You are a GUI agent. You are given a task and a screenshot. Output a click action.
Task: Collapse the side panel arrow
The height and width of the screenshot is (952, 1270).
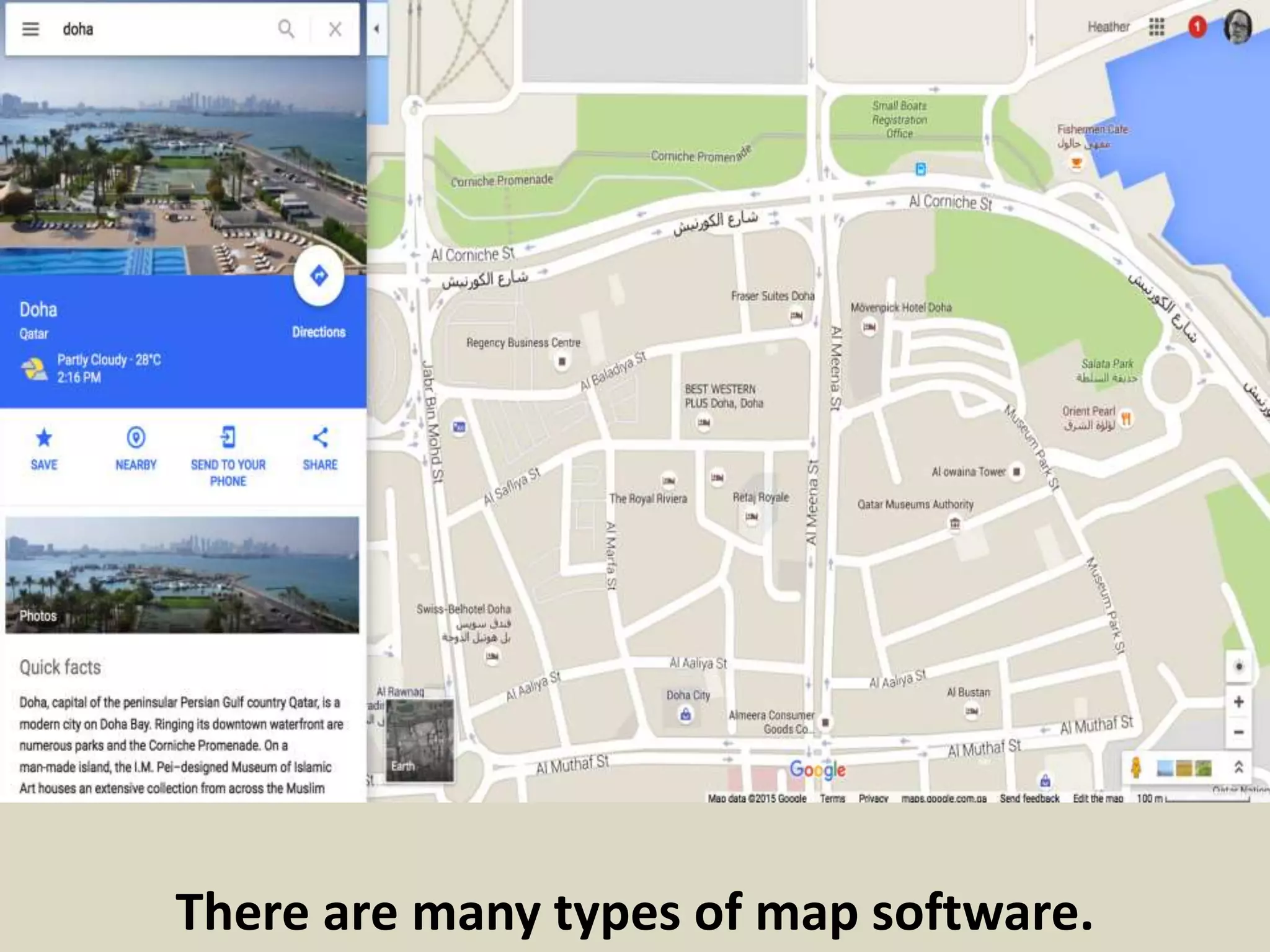pos(376,29)
